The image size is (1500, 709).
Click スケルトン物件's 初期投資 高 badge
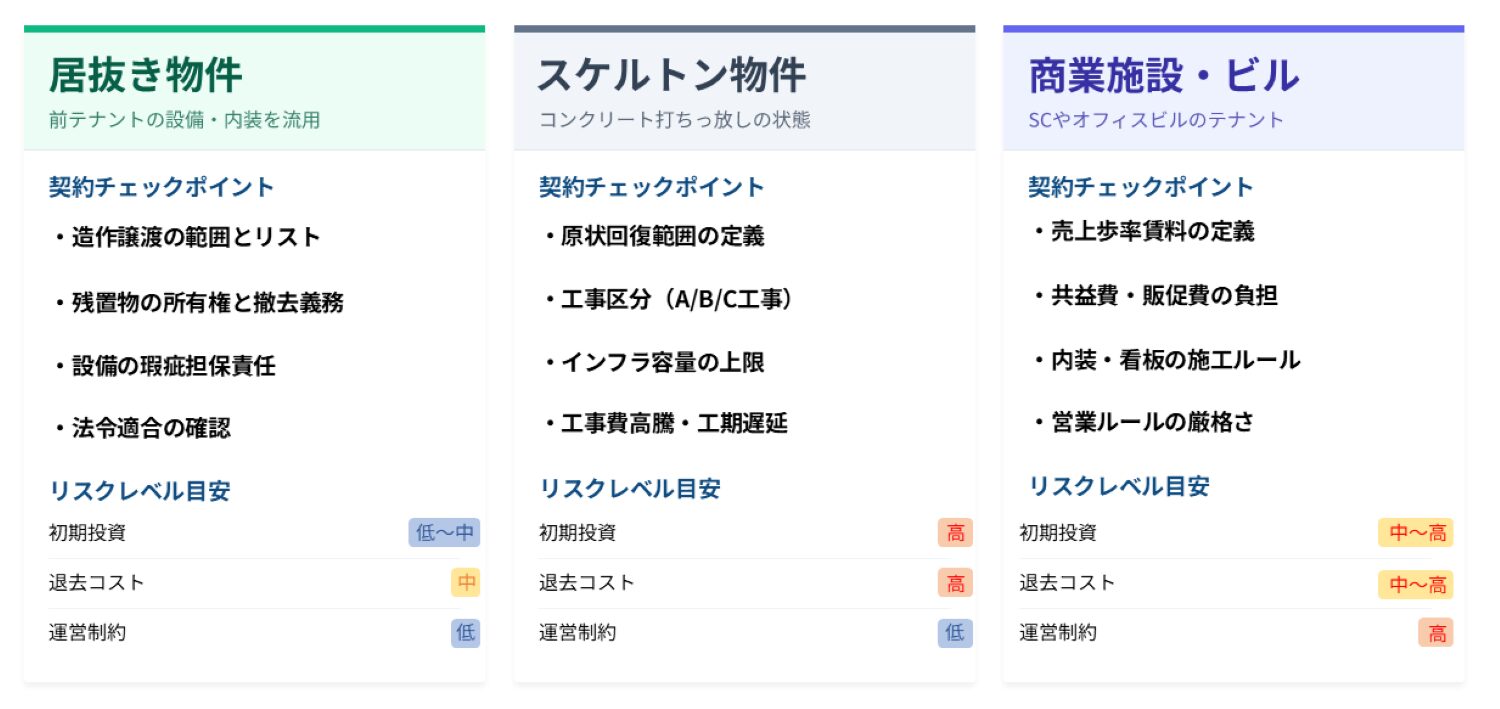pos(955,533)
